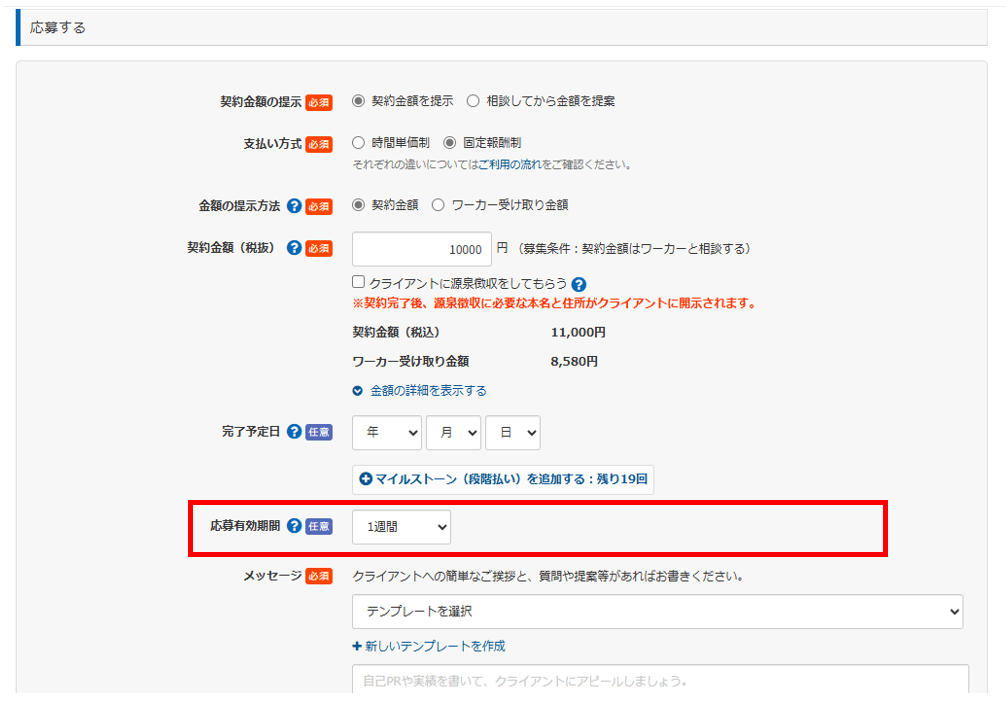
Task: Click help icon next to 完了予定日
Action: (x=294, y=432)
